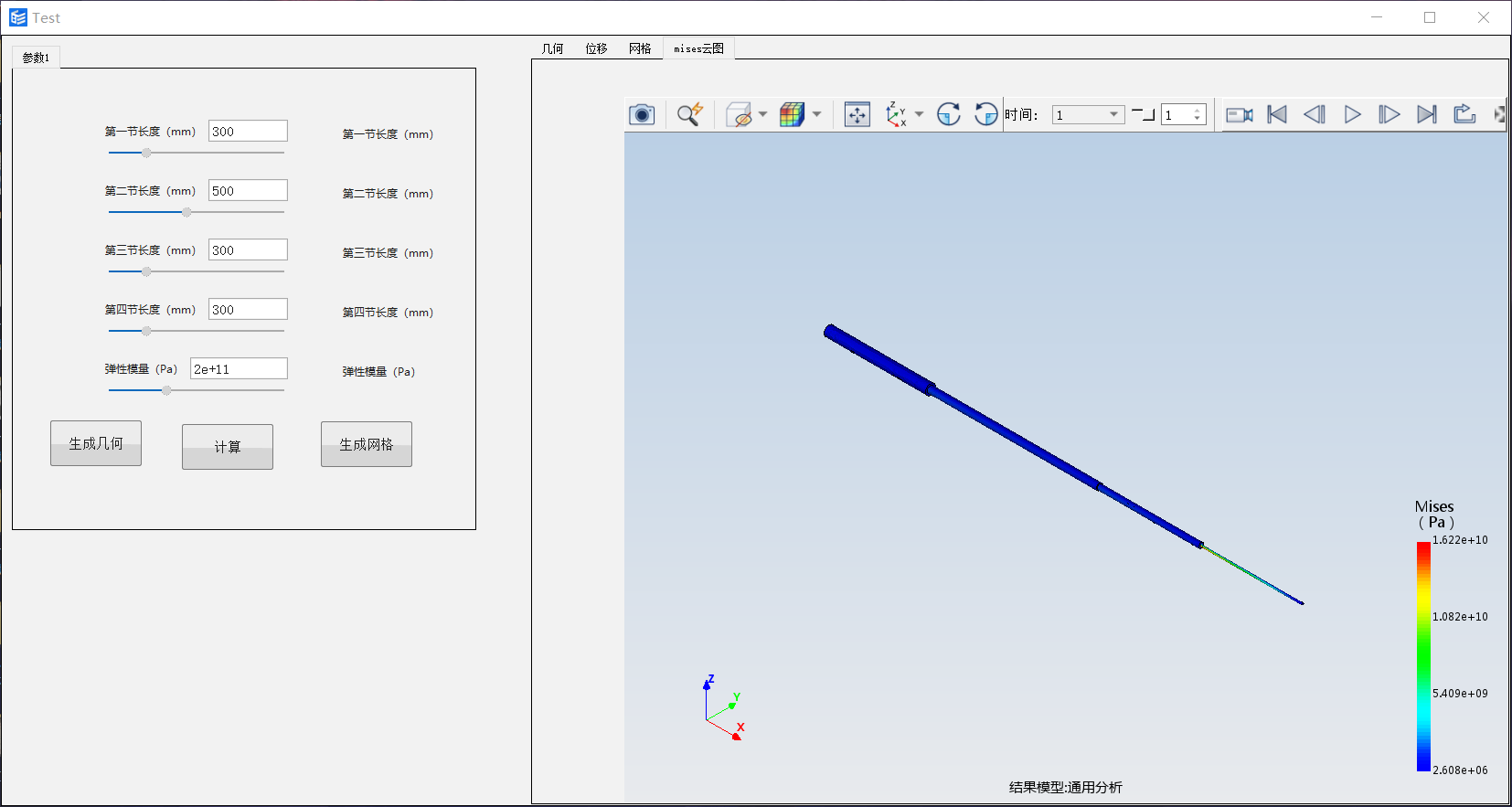Screen dimensions: 1512x807
Task: Click the visibility cube icon
Action: pyautogui.click(x=739, y=114)
